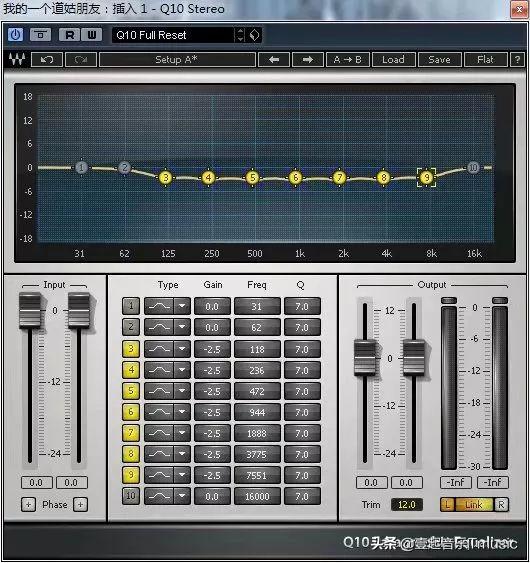This screenshot has width=530, height=563.
Task: Click band 4 bell filter shape icon
Action: (159, 370)
